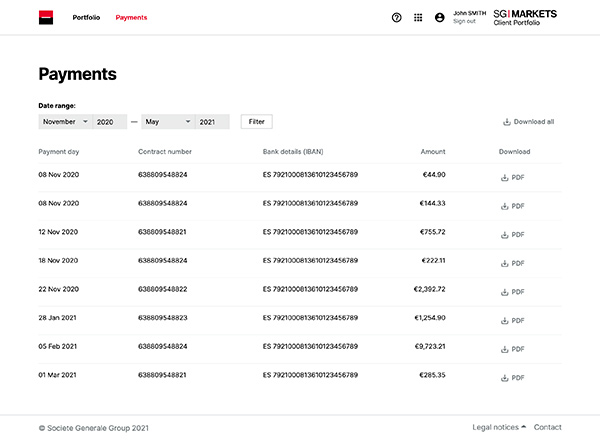Download PDF for €2,392.72 payment
Image resolution: width=600 pixels, height=440 pixels.
click(x=512, y=291)
